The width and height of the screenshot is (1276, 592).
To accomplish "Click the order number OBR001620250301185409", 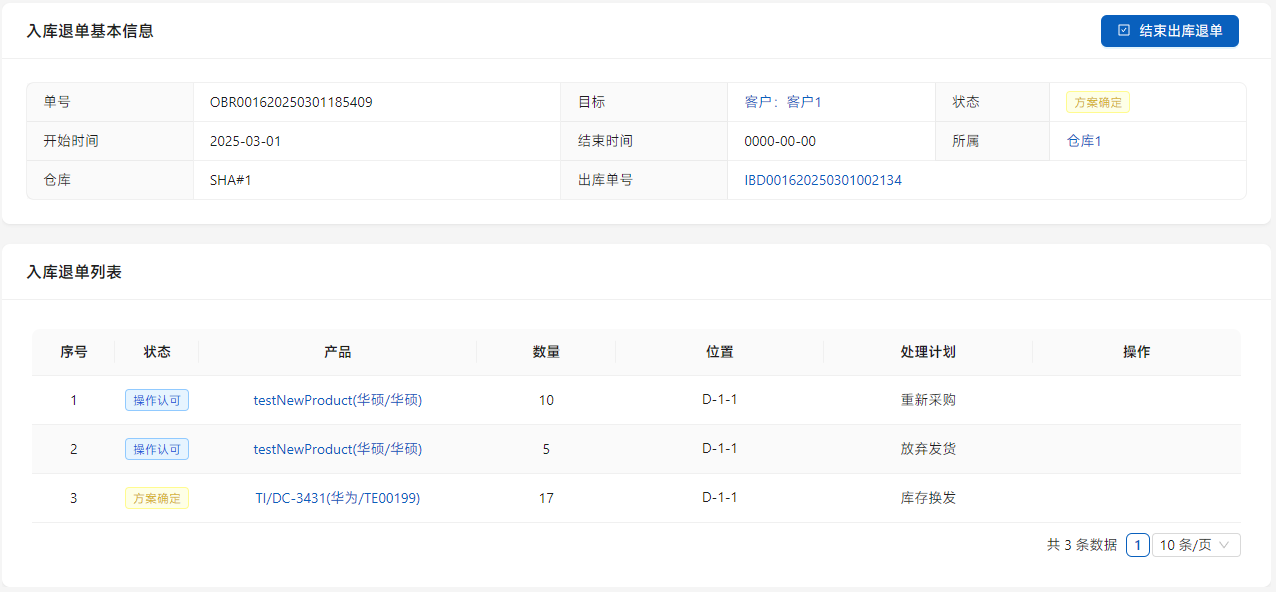I will (291, 102).
